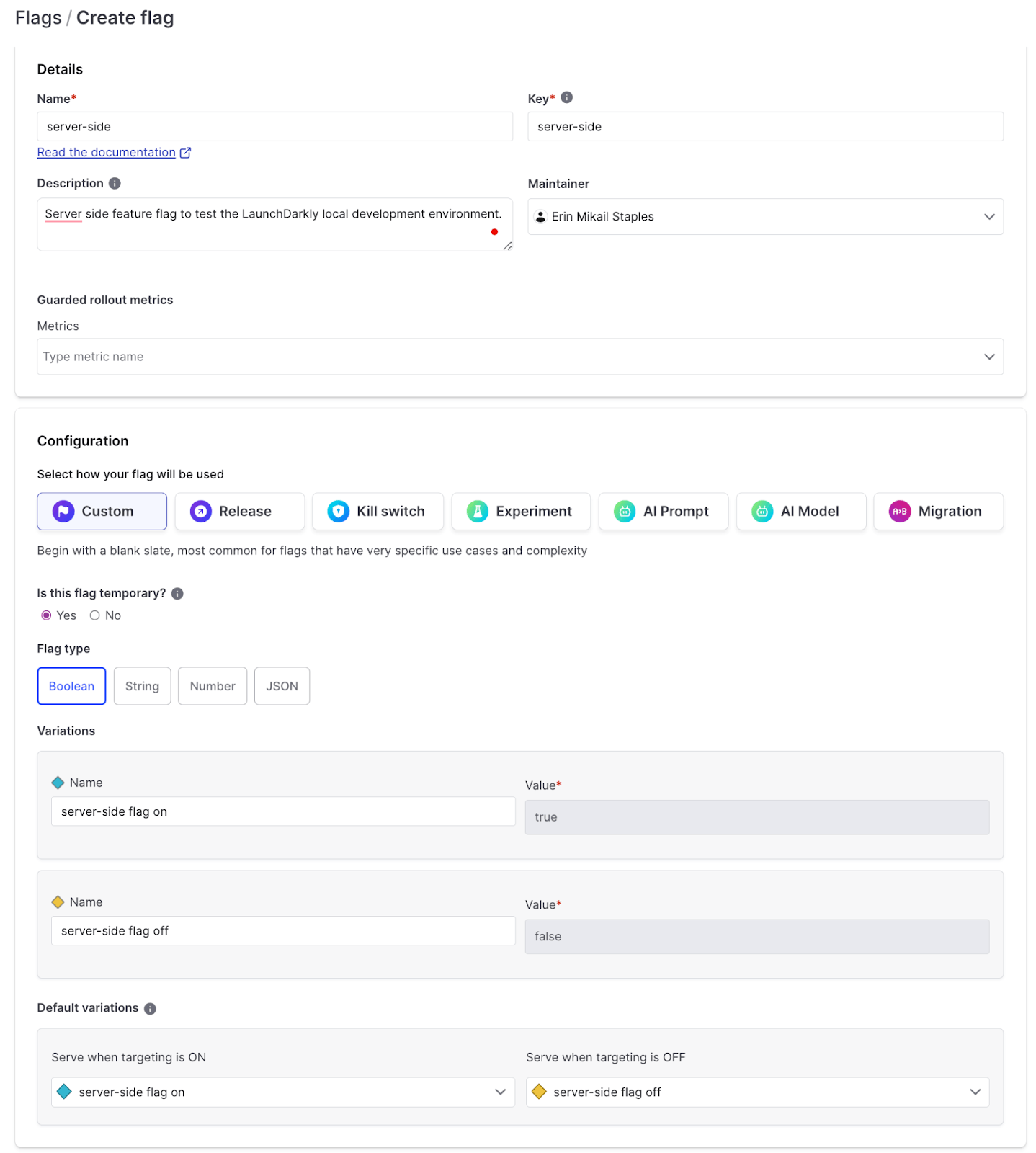Click the Kill switch shield icon
This screenshot has height=1153, width=1036.
pos(338,511)
